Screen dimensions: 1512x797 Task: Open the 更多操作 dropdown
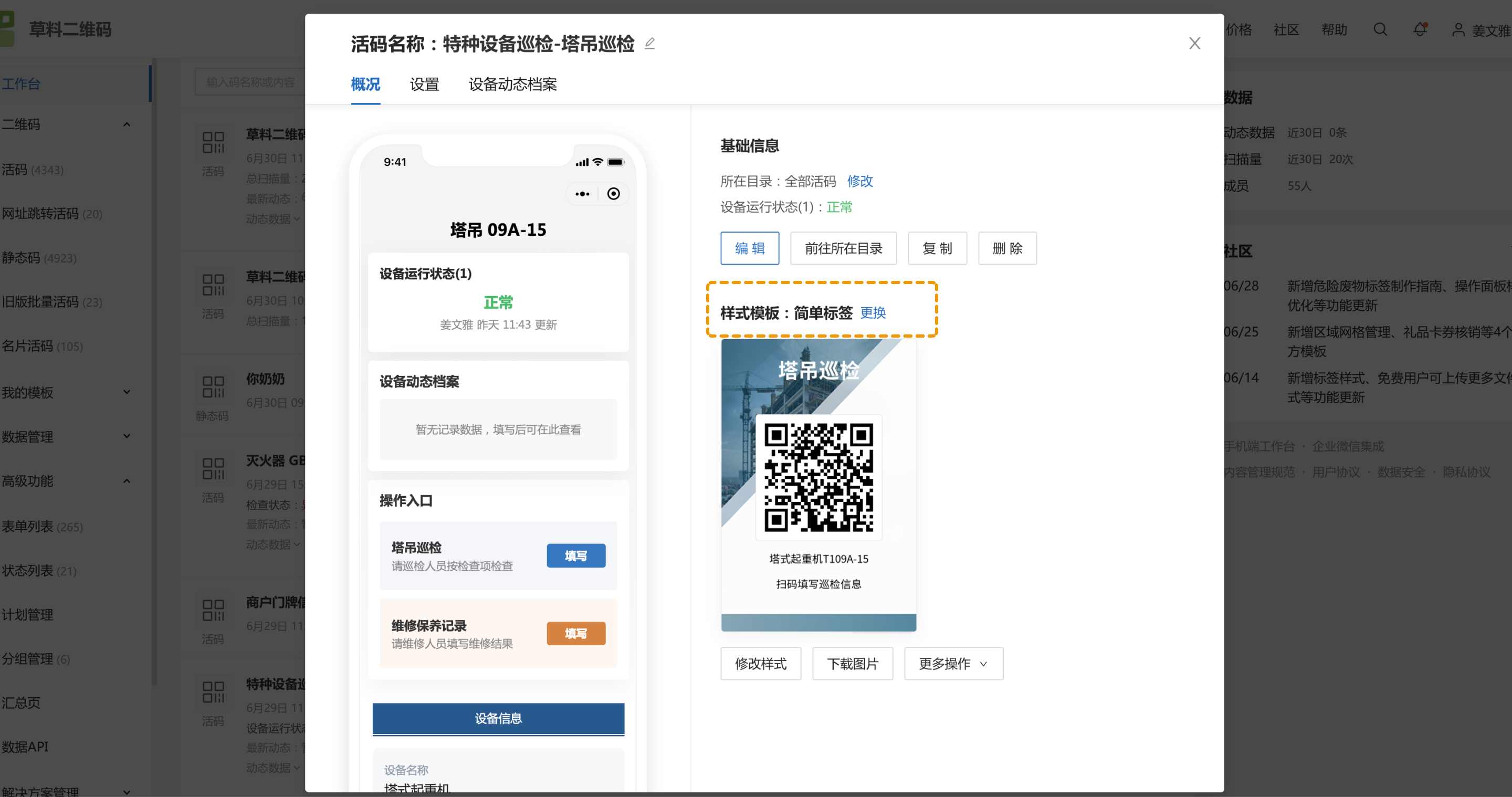[953, 664]
